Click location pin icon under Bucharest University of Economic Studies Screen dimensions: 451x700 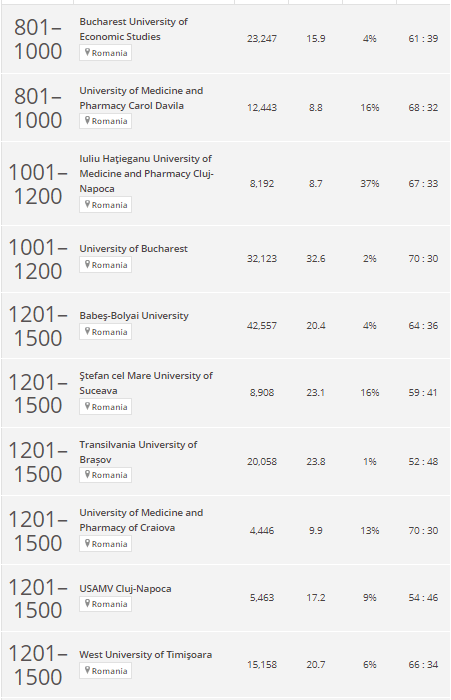click(x=88, y=52)
